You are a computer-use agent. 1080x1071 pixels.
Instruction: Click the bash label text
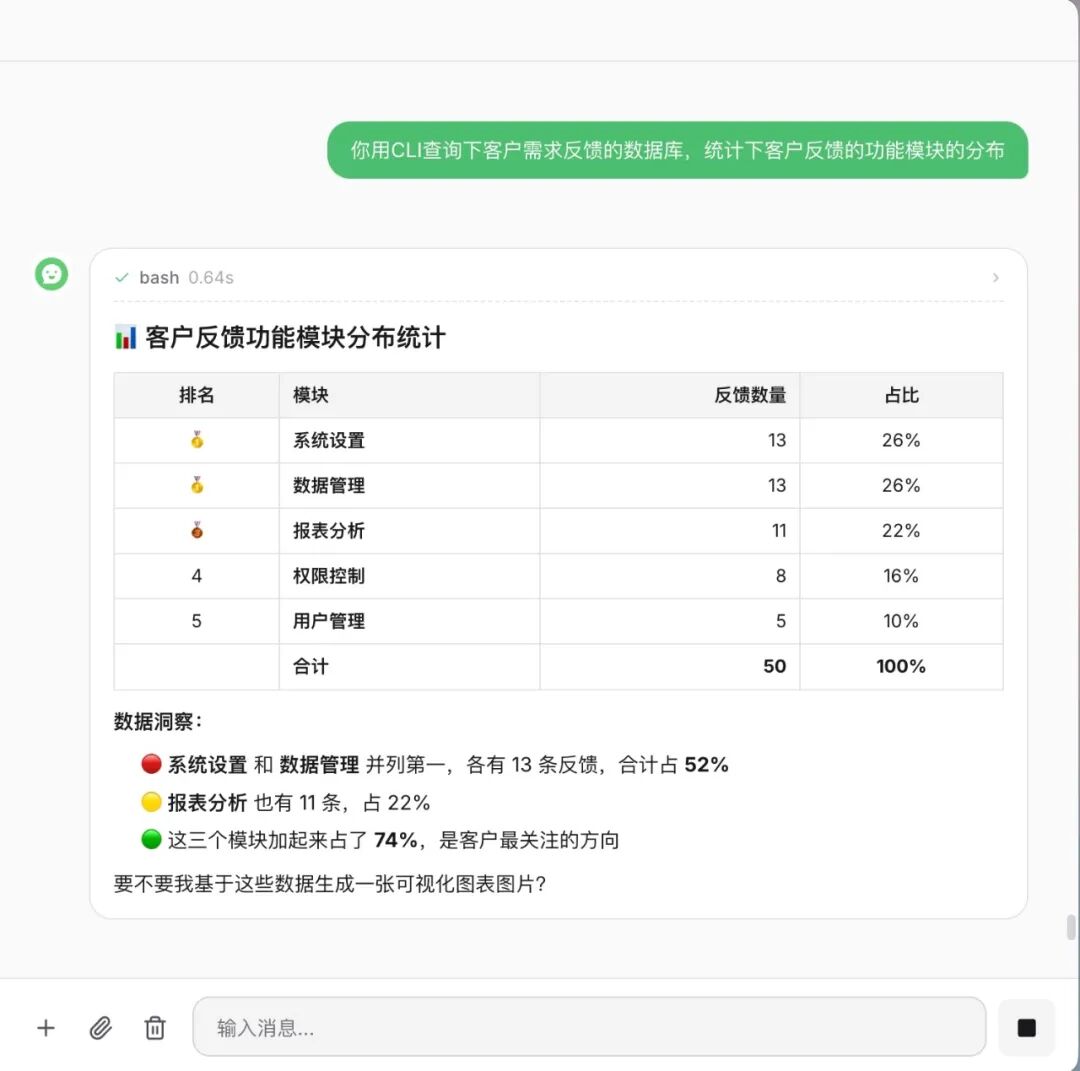click(x=159, y=278)
